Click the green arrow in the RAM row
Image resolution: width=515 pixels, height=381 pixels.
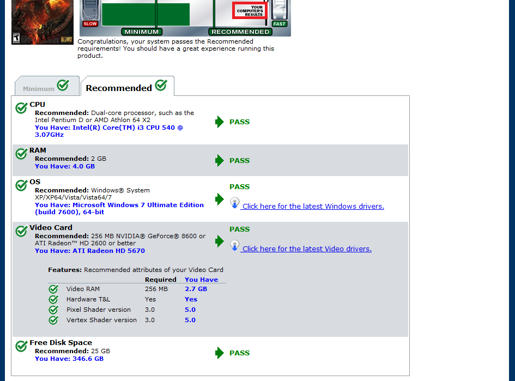point(219,160)
